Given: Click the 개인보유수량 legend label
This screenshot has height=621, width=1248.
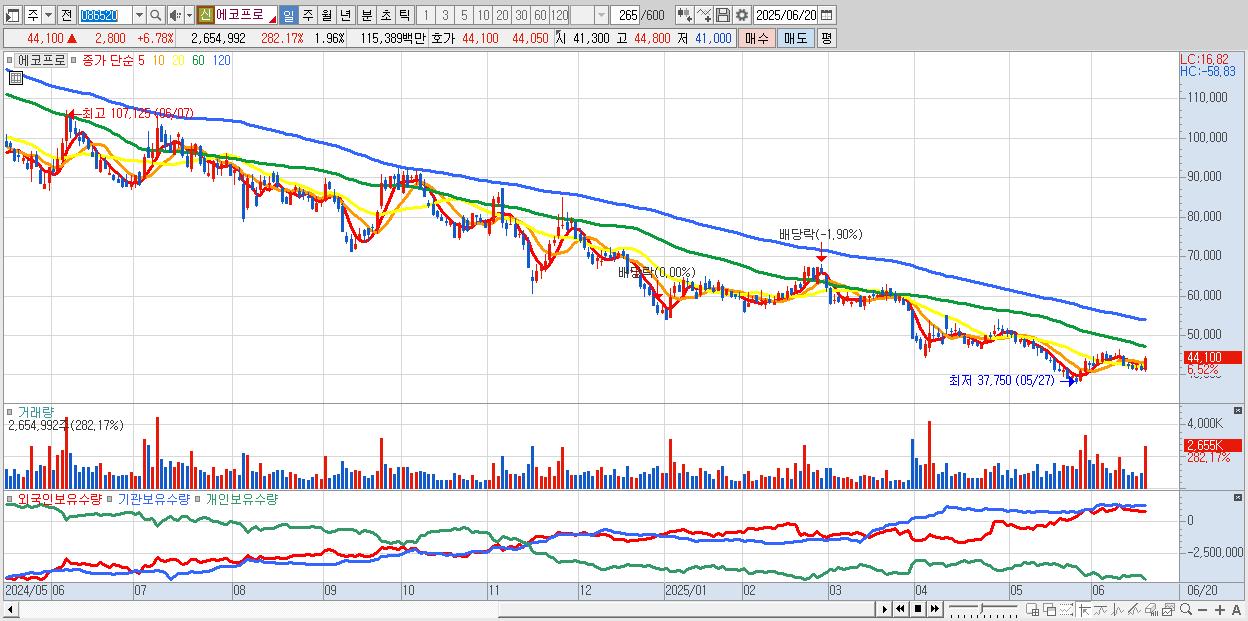Looking at the screenshot, I should pos(241,498).
